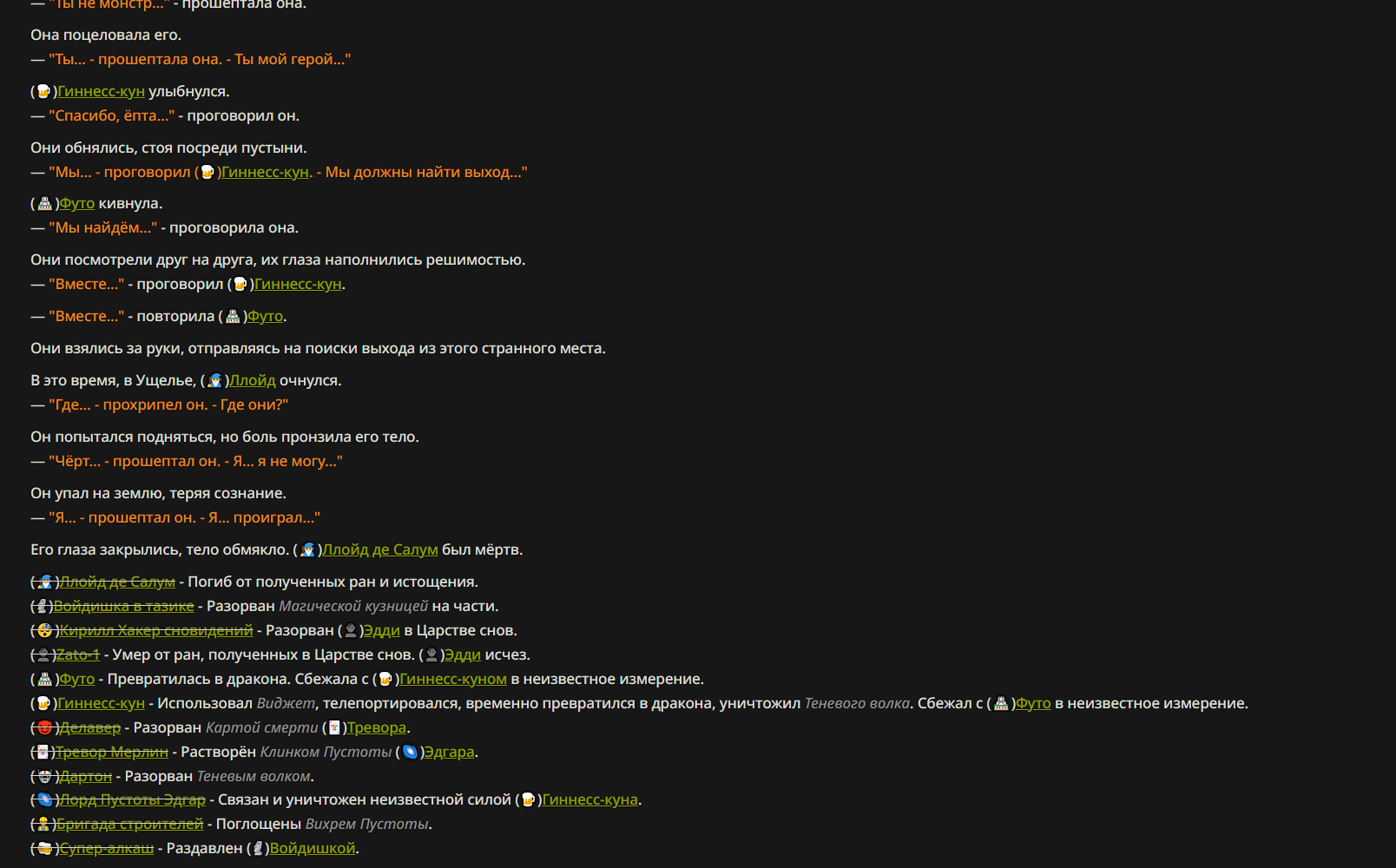Open the Гиннесс-кун link before улыбнулся

click(101, 91)
